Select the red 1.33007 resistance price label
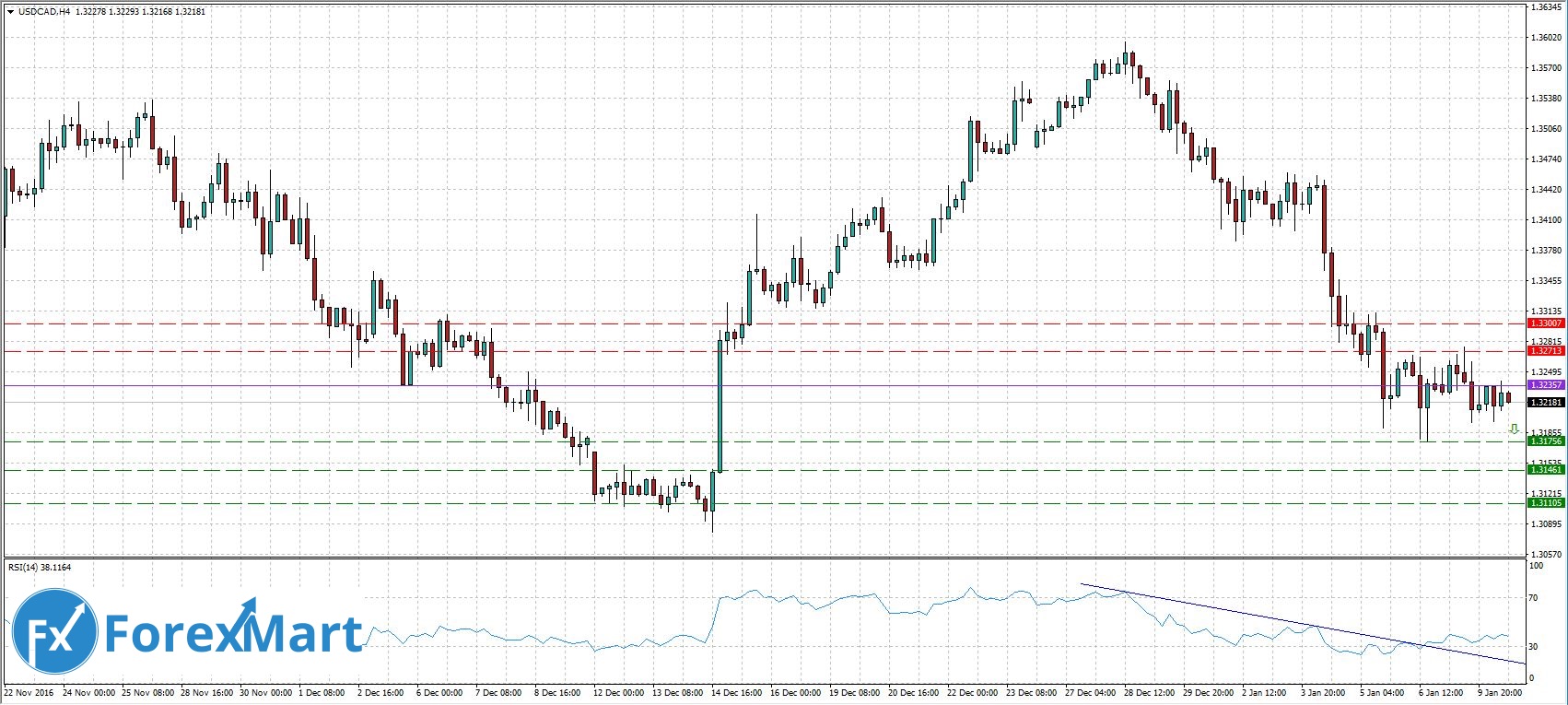1568x705 pixels. pos(1545,323)
